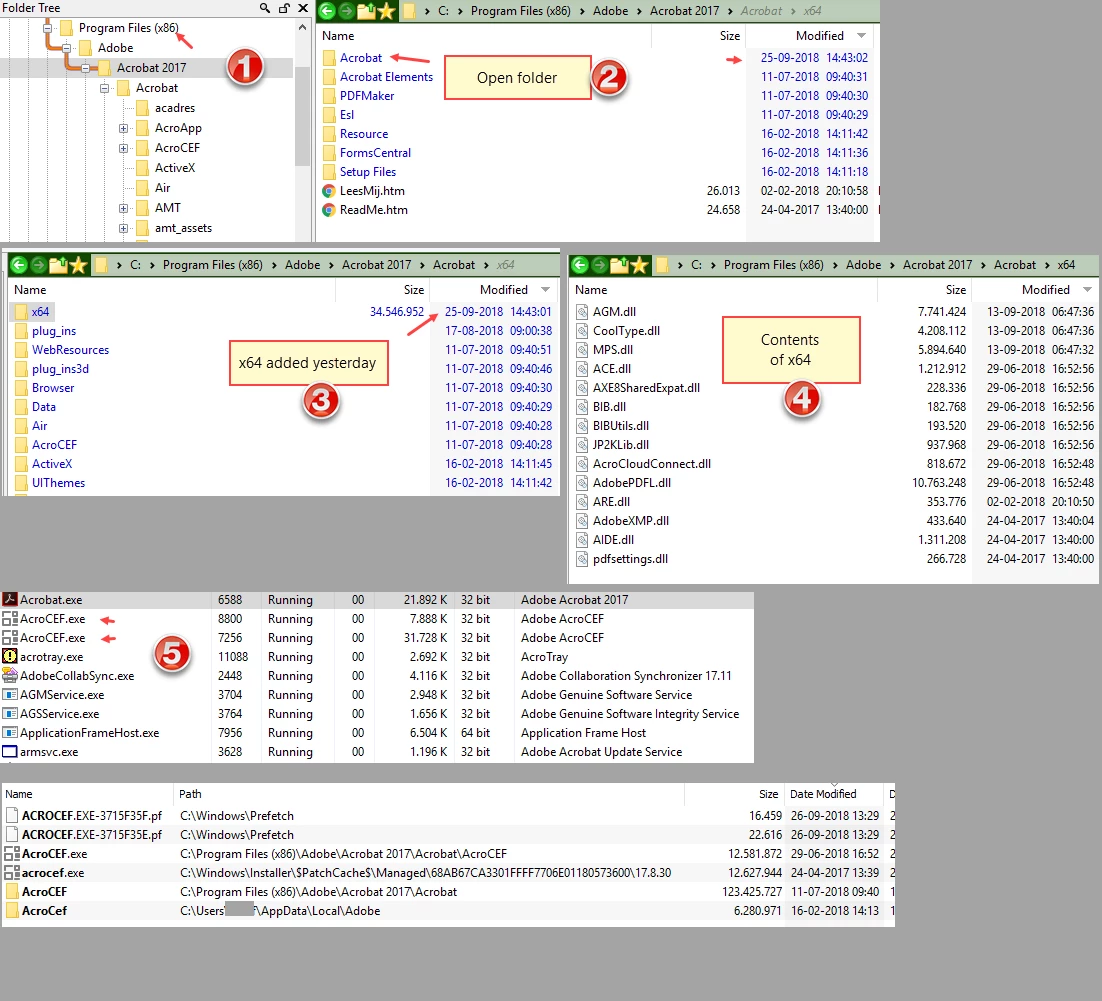
Task: Click Back arrow in the top Acrobat 2017 pane
Action: (327, 11)
